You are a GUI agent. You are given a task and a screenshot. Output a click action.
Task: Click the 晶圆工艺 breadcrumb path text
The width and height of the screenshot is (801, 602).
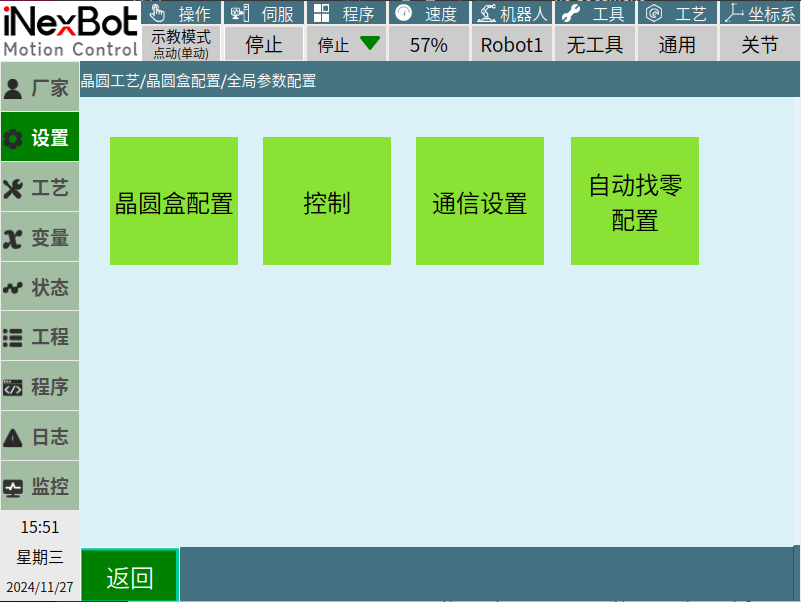click(110, 81)
